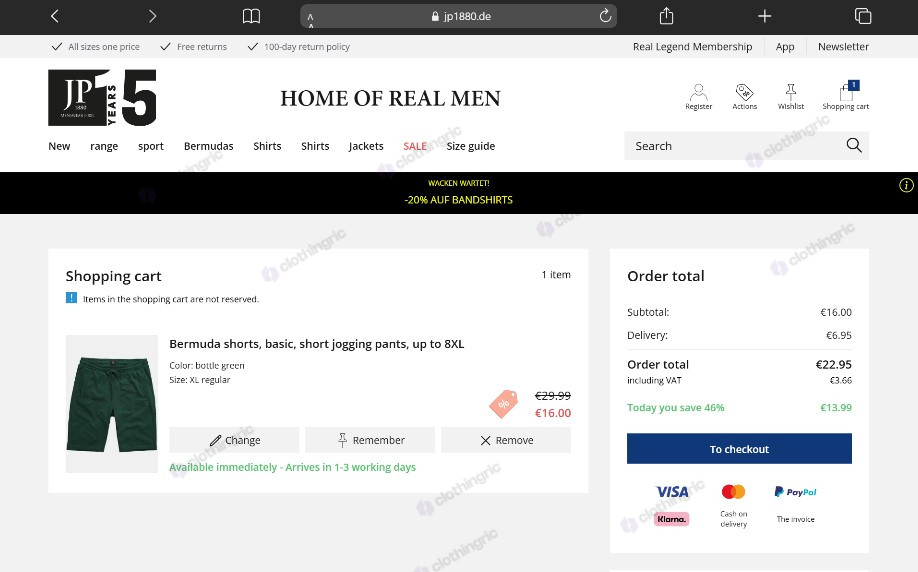Open a new tab with the plus icon
918x572 pixels.
coord(765,16)
